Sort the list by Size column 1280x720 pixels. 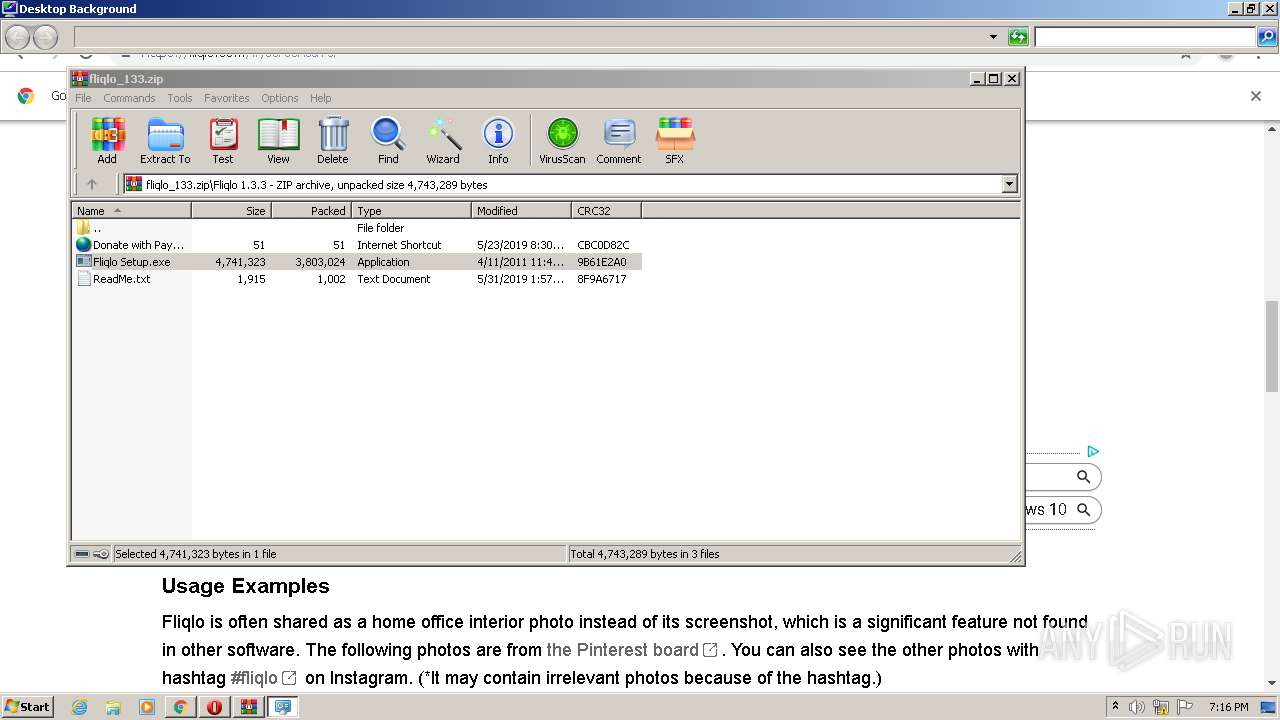coord(231,211)
